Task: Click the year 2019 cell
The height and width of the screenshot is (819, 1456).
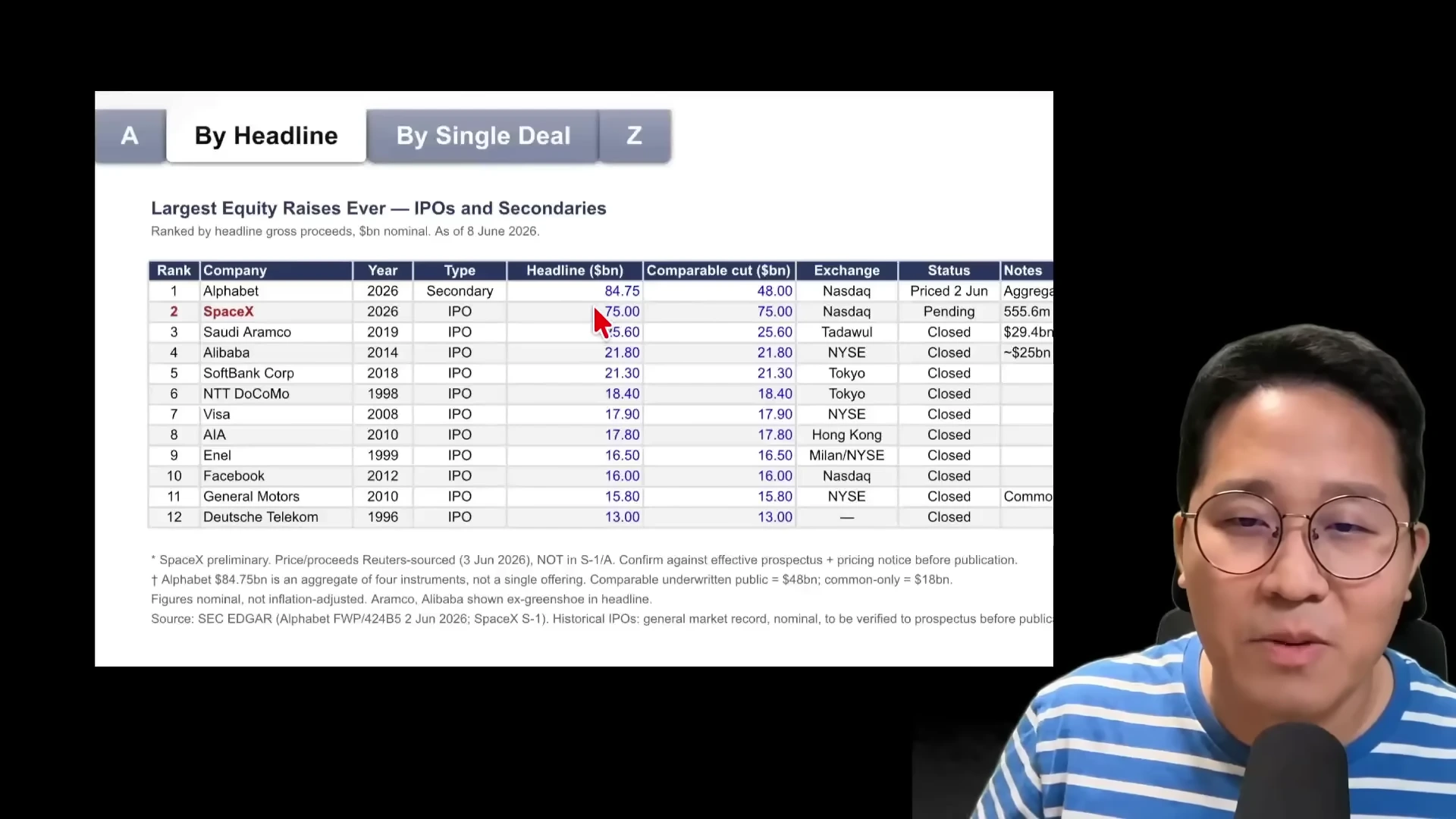Action: click(383, 332)
